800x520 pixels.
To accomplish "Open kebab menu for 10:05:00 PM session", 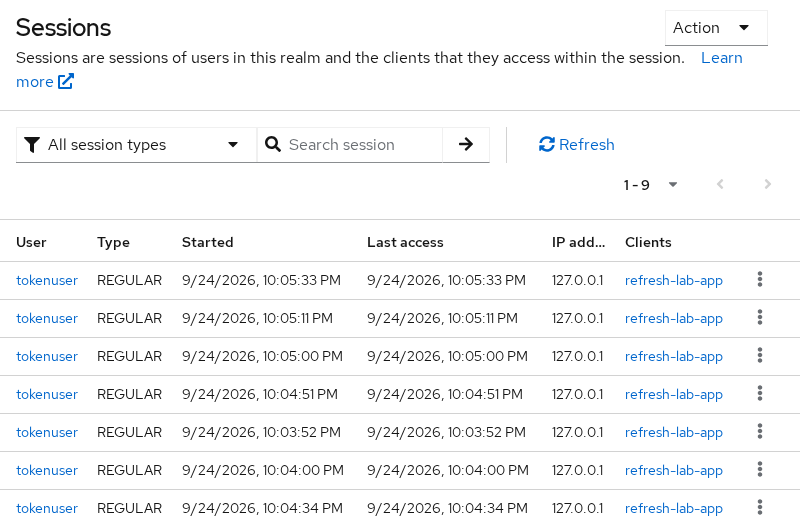I will click(x=760, y=356).
